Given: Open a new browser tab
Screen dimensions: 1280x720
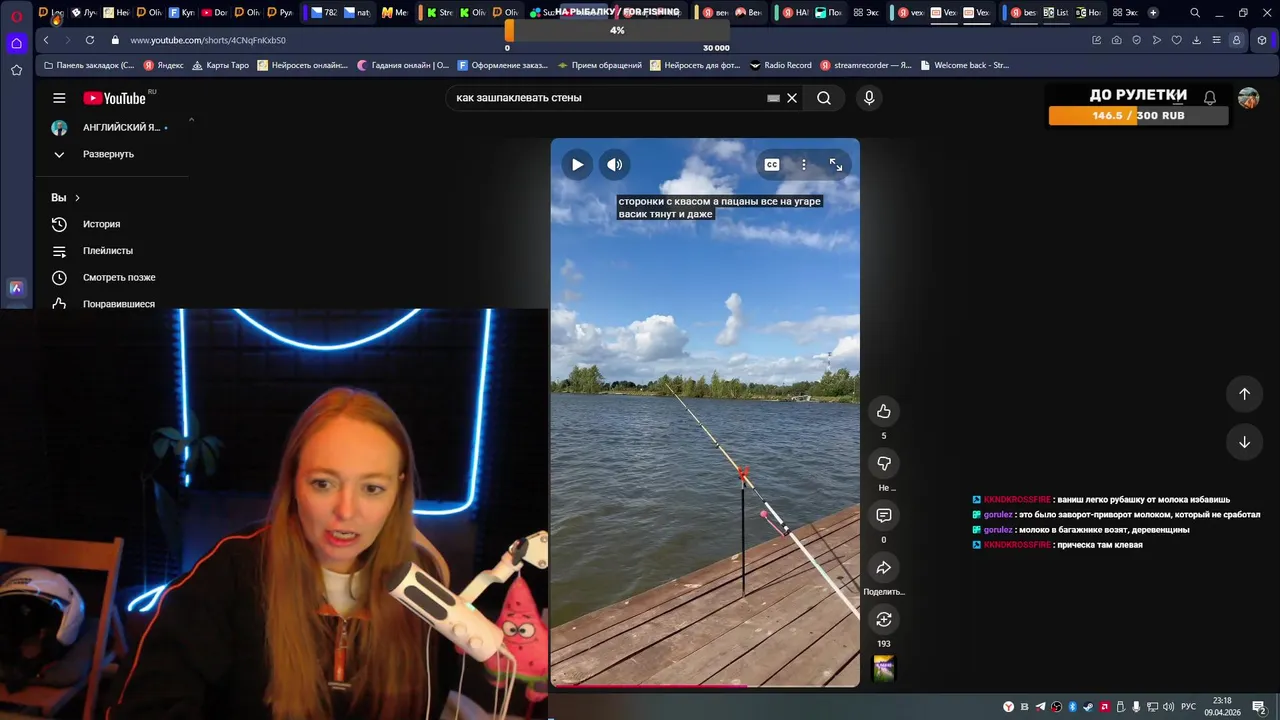Looking at the screenshot, I should click(x=1153, y=13).
